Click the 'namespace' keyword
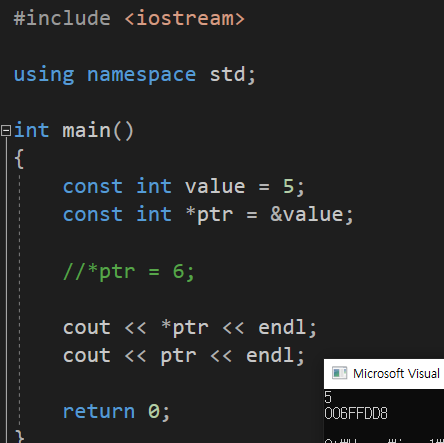 pos(142,75)
